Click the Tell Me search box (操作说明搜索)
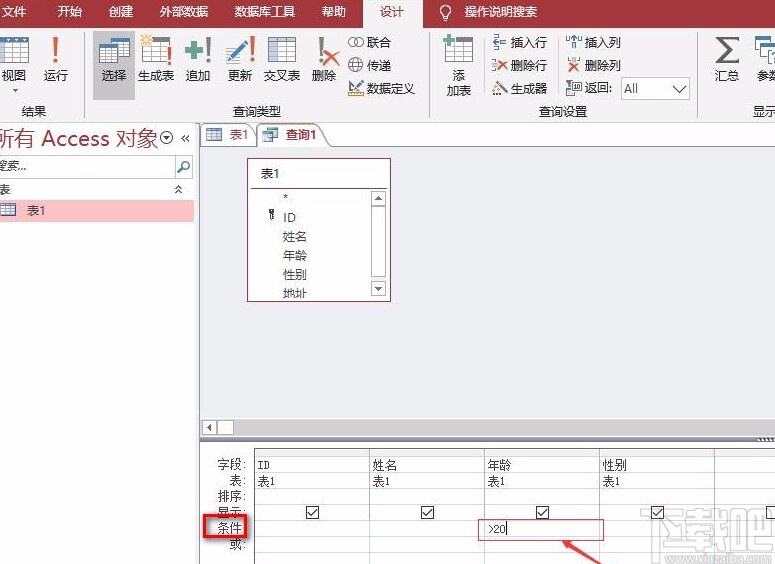The image size is (775, 564). click(x=500, y=12)
